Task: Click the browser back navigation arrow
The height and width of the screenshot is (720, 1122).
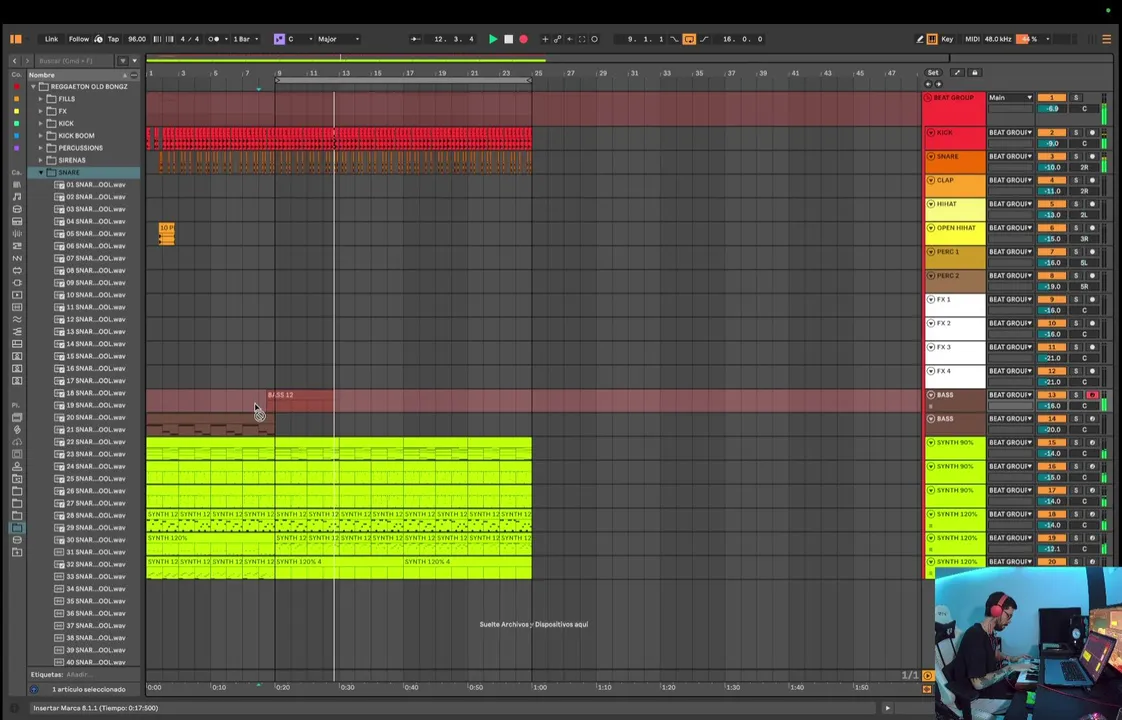Action: [14, 61]
